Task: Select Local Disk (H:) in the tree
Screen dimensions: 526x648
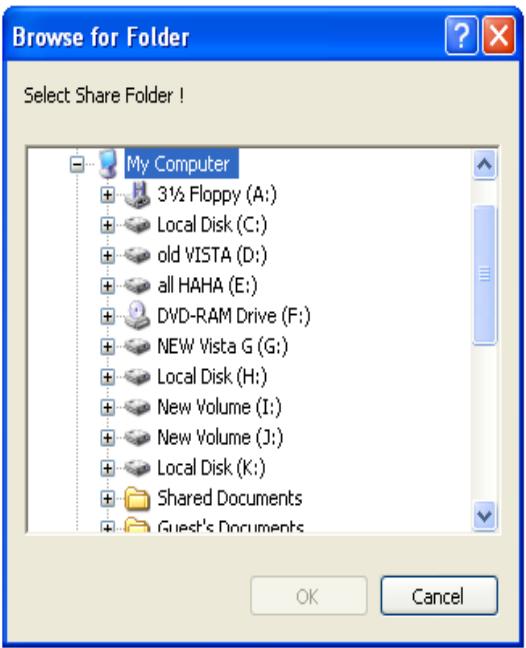Action: point(212,376)
